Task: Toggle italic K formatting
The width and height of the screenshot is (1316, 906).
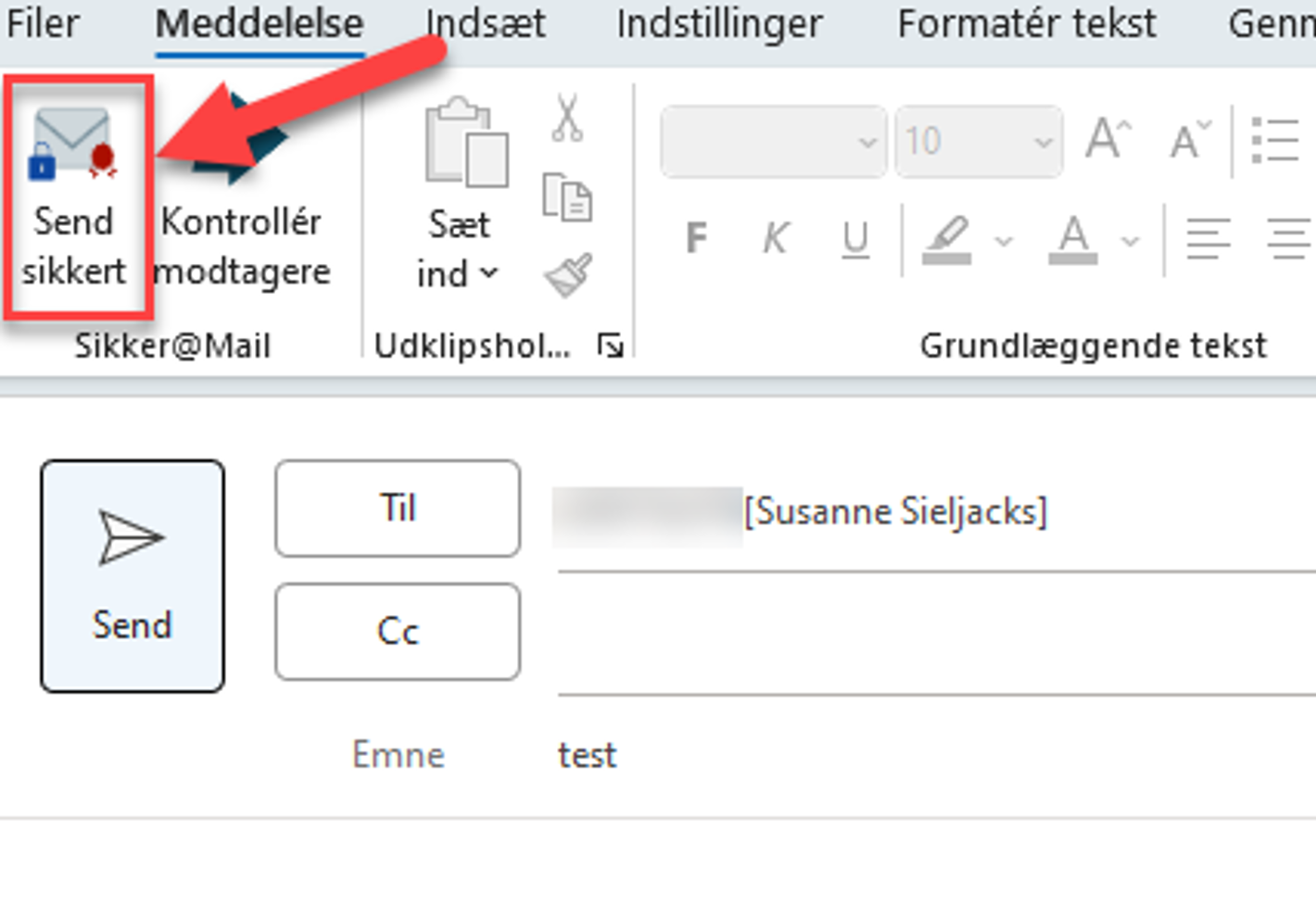Action: pyautogui.click(x=777, y=238)
